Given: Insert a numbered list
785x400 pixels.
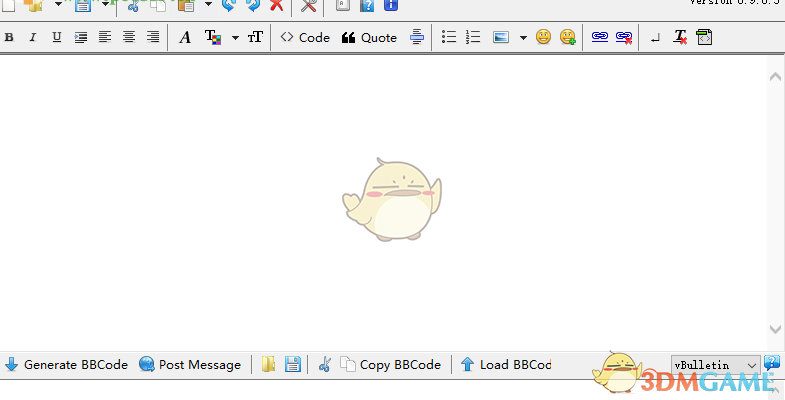Looking at the screenshot, I should (x=473, y=38).
